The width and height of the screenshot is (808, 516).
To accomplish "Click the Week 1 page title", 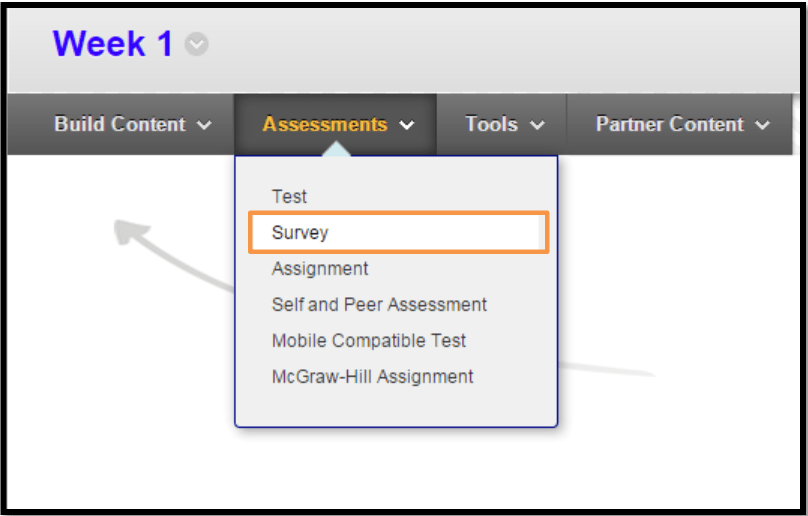I will [112, 44].
